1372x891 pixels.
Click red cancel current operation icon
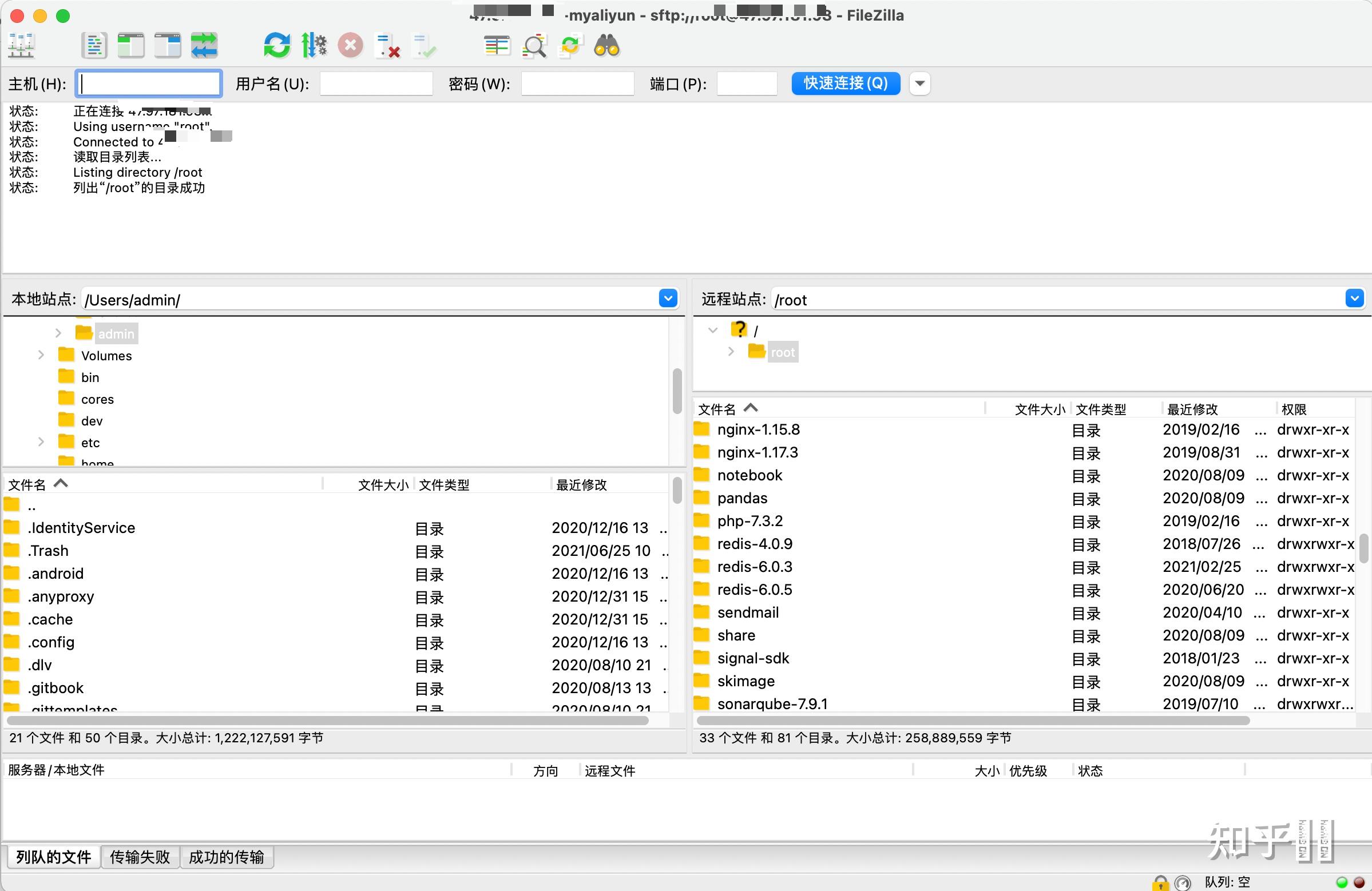point(350,46)
